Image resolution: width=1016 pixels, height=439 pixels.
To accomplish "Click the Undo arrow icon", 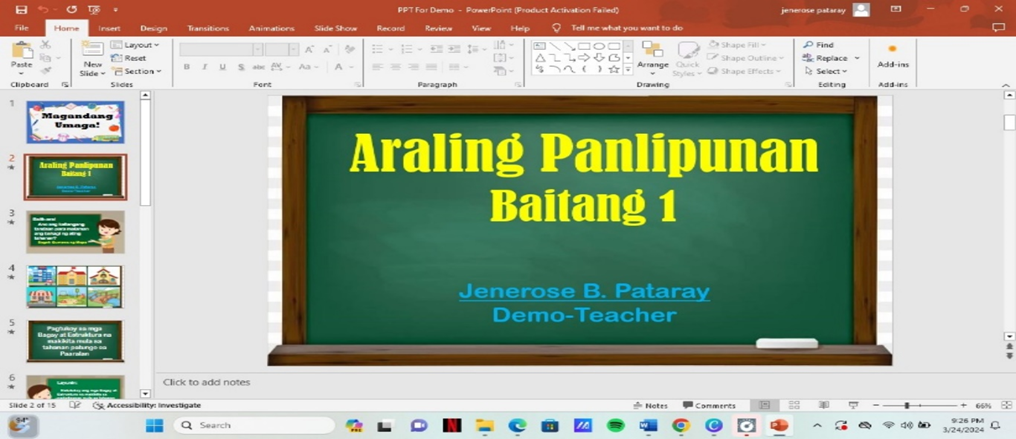I will (x=43, y=10).
